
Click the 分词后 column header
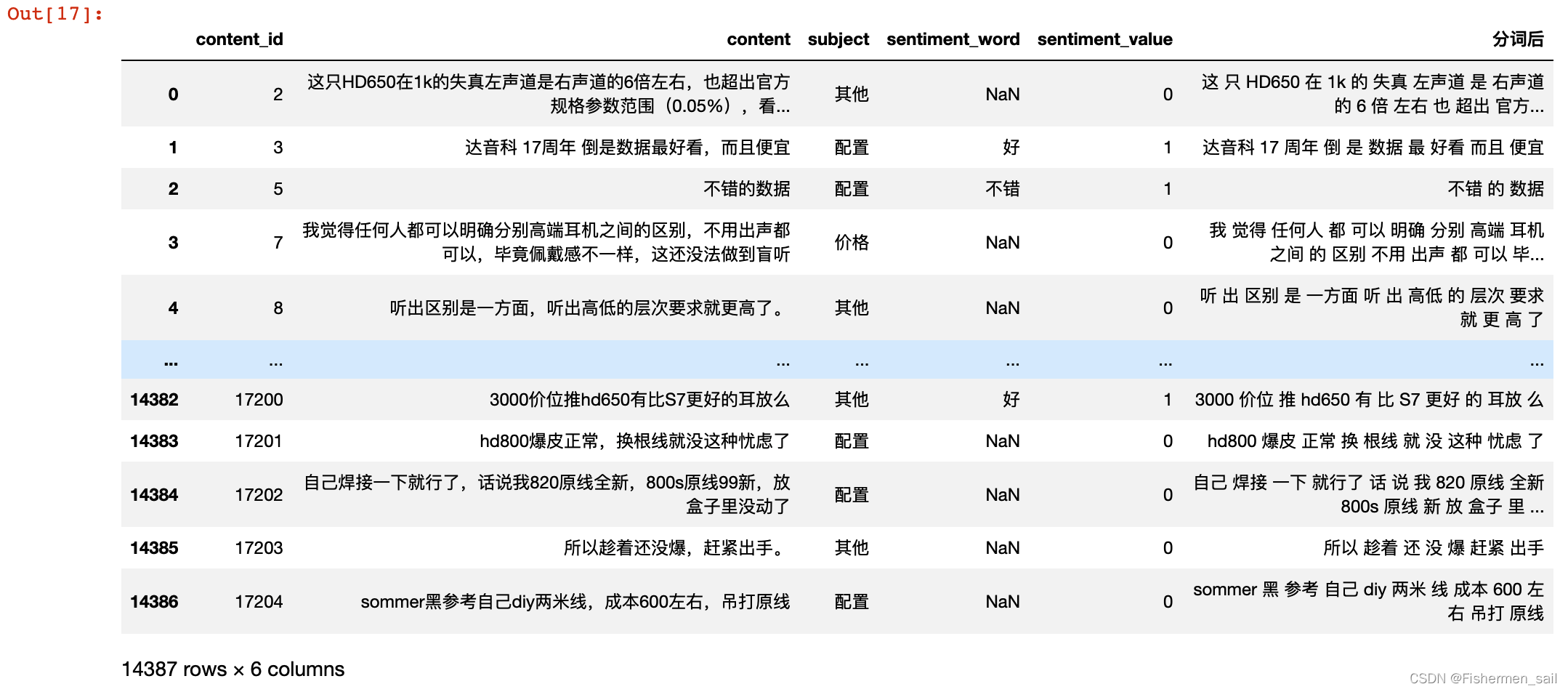(1518, 39)
